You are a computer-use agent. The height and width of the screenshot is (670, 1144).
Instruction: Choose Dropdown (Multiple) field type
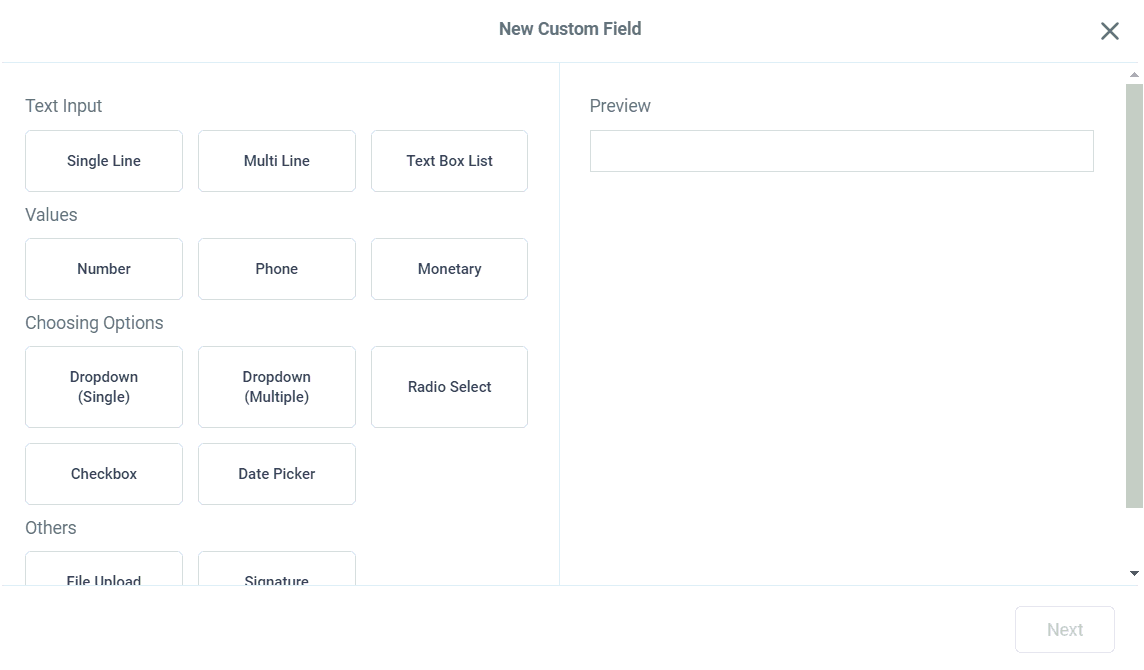276,386
